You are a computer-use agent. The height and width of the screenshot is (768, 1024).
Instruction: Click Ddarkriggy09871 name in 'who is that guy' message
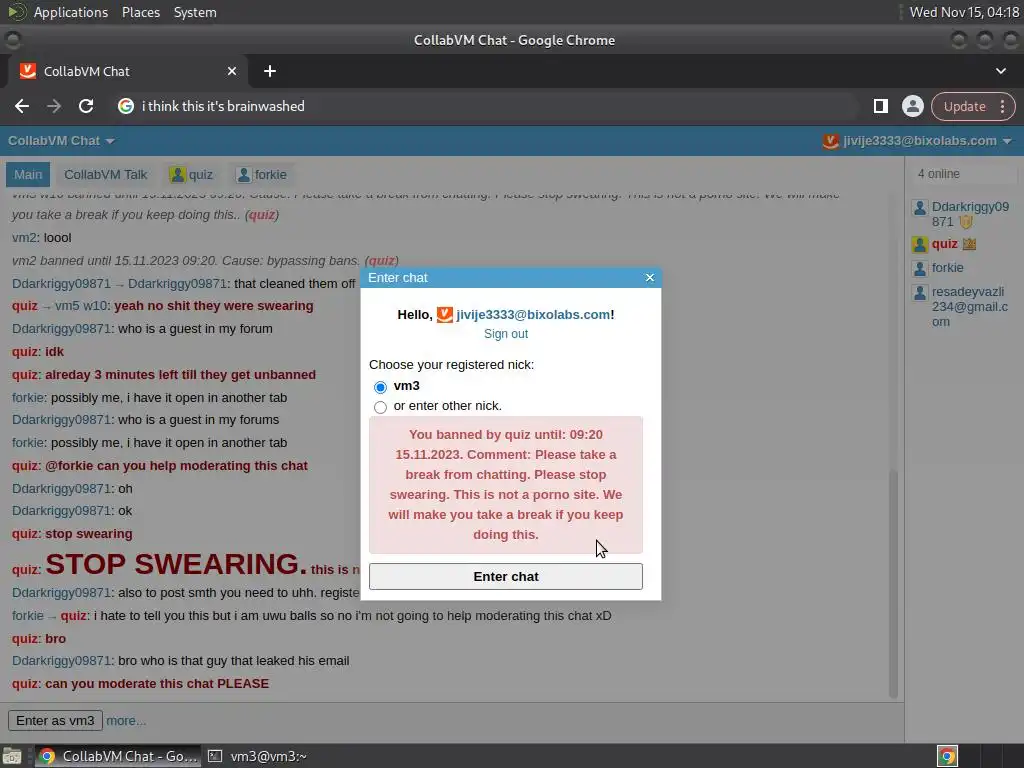[61, 661]
